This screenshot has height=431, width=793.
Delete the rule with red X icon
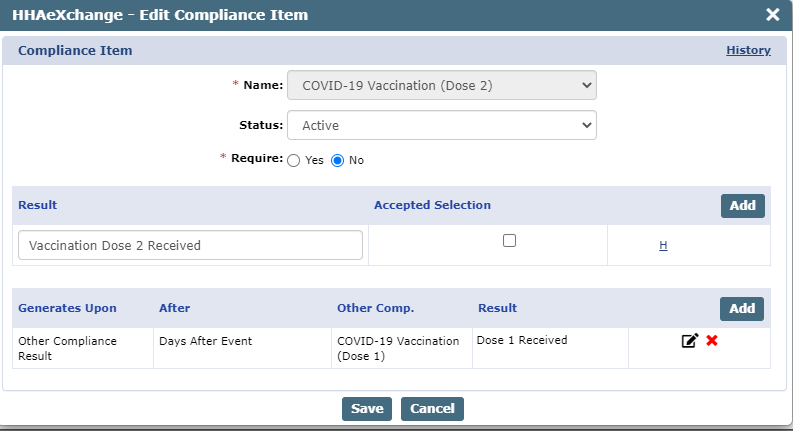tap(712, 341)
